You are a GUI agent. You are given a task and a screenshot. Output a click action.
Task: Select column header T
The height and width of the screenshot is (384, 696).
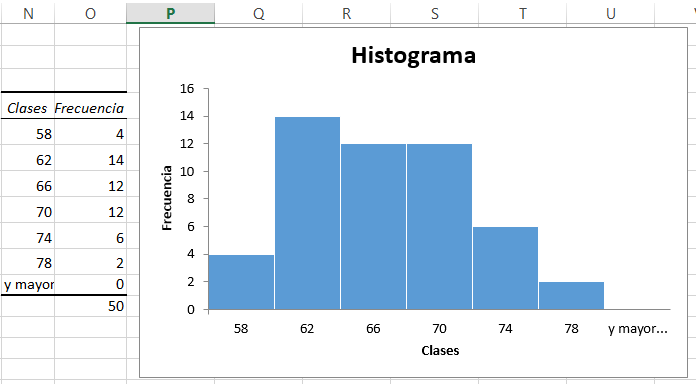(x=522, y=13)
